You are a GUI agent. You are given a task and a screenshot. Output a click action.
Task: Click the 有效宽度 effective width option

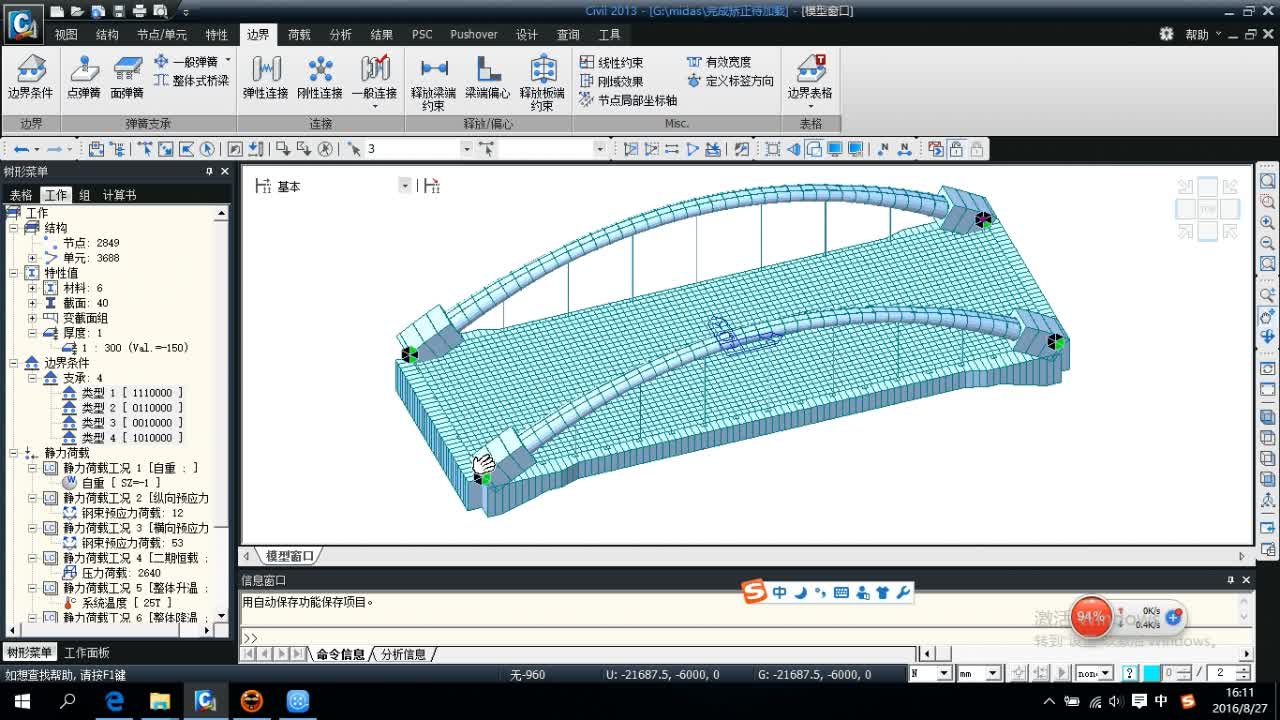(719, 62)
